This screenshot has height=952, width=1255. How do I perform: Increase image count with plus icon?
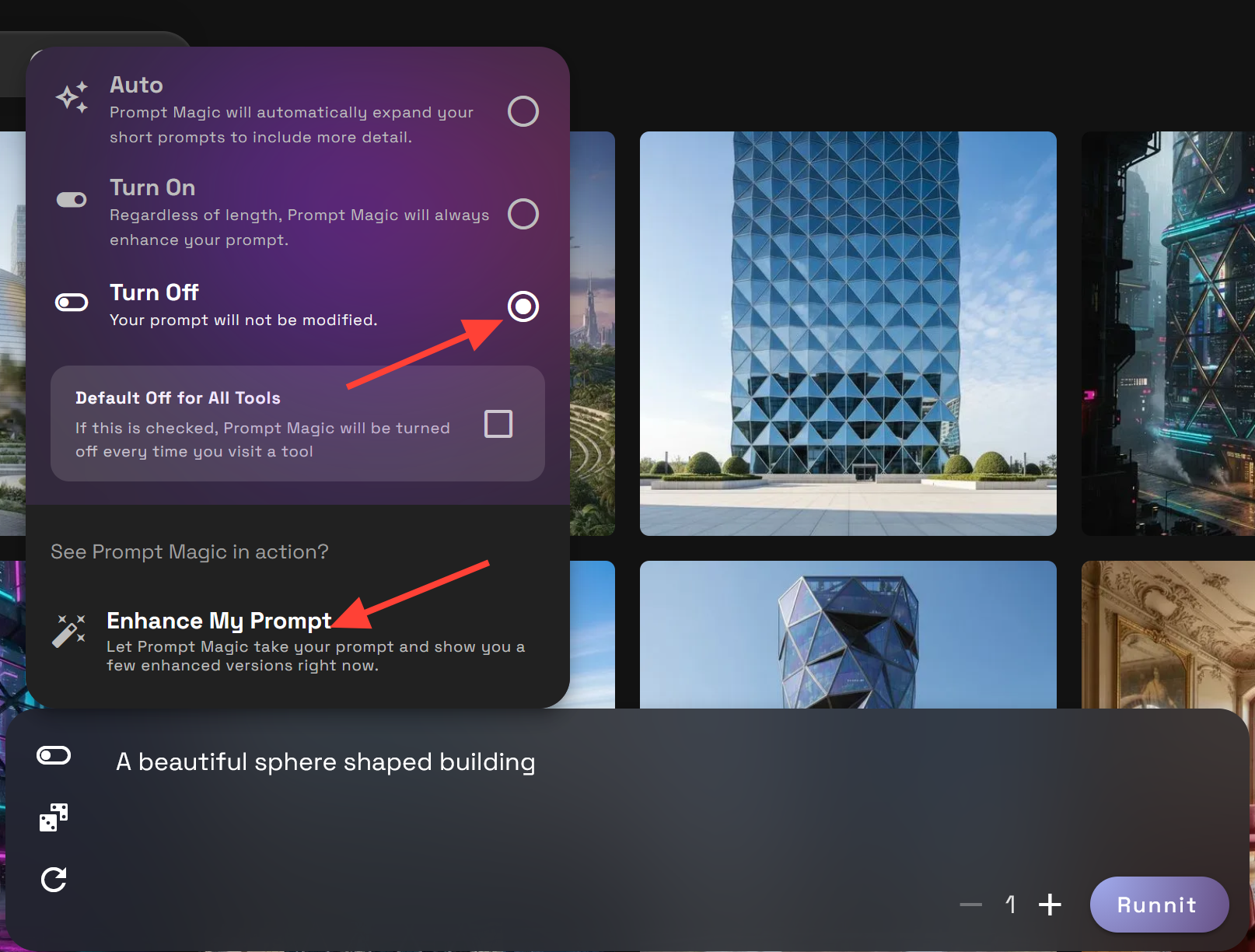(x=1050, y=905)
